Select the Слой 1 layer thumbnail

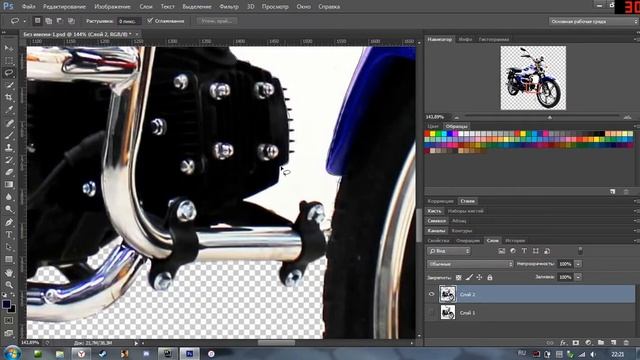tap(447, 313)
